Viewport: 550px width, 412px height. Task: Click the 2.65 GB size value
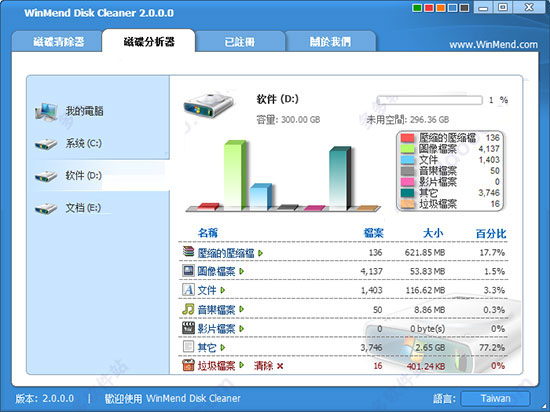[x=430, y=348]
